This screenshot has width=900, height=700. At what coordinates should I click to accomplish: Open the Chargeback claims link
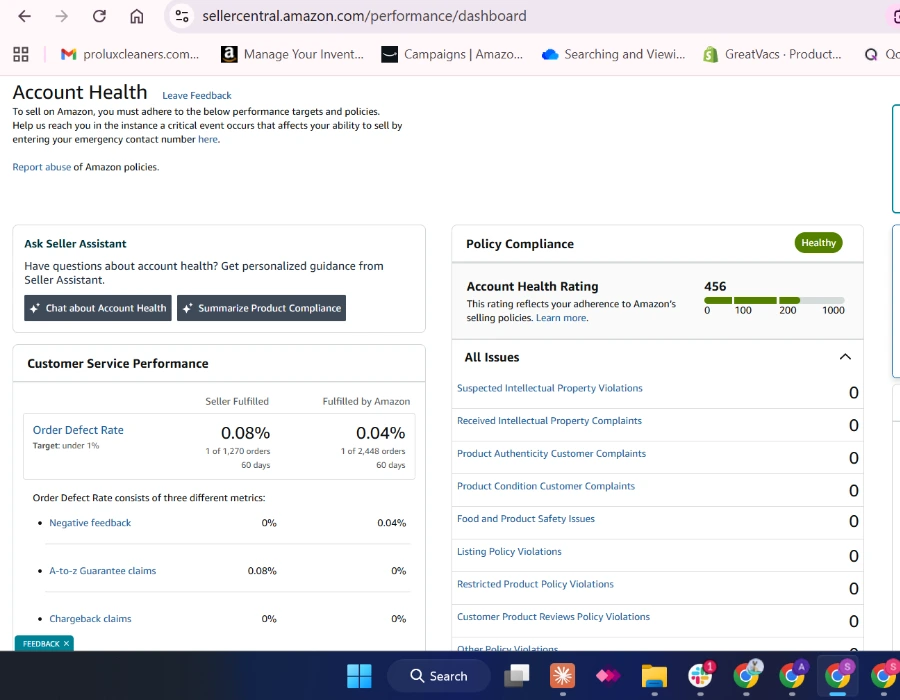pyautogui.click(x=90, y=619)
